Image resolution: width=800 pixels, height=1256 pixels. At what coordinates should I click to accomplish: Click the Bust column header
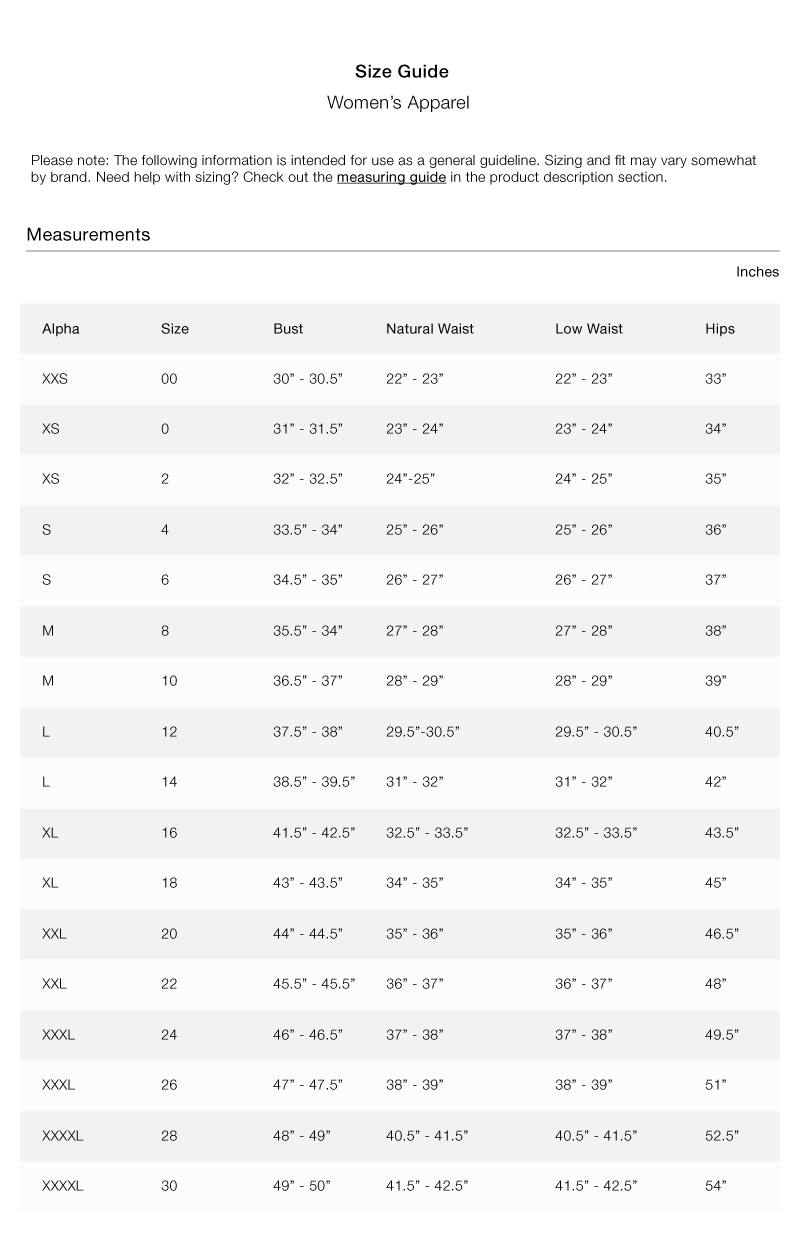288,329
